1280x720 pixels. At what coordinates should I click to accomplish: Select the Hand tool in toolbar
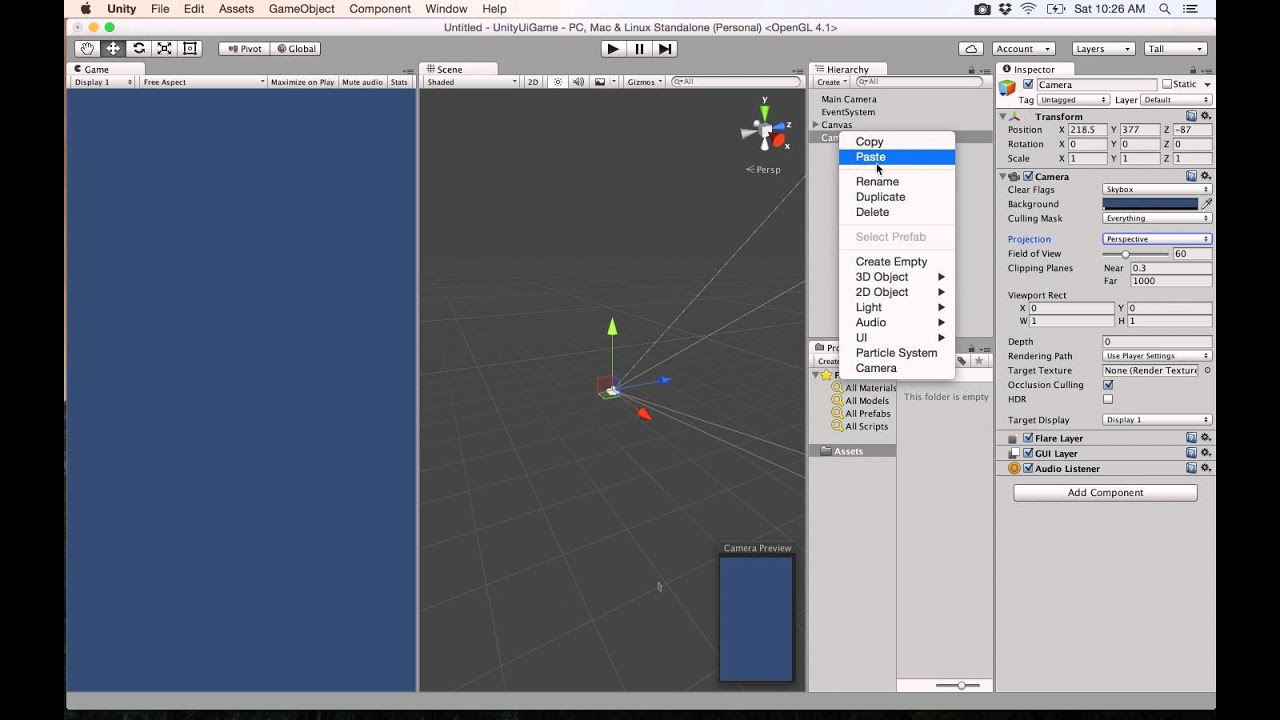coord(87,48)
